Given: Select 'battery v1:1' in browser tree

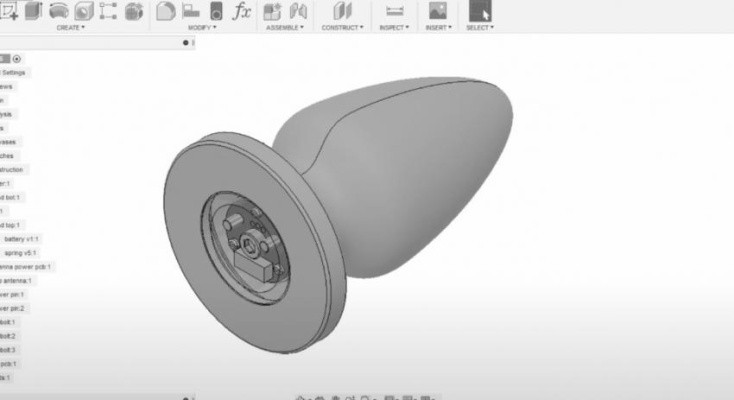Looking at the screenshot, I should point(21,239).
